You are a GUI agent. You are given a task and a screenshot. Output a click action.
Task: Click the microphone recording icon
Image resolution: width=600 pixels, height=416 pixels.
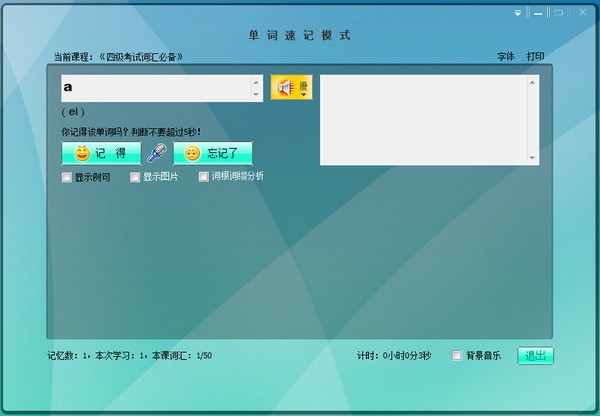click(157, 153)
